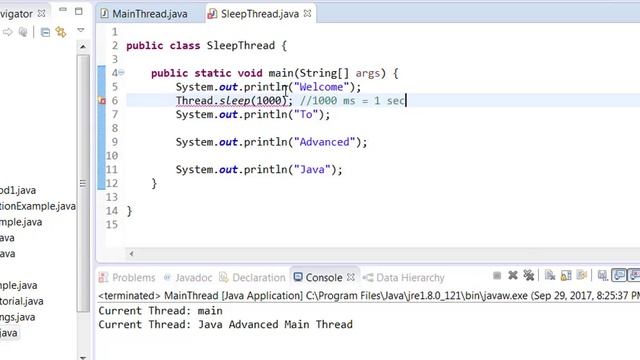Select mple.java file in Navigator

21,222
